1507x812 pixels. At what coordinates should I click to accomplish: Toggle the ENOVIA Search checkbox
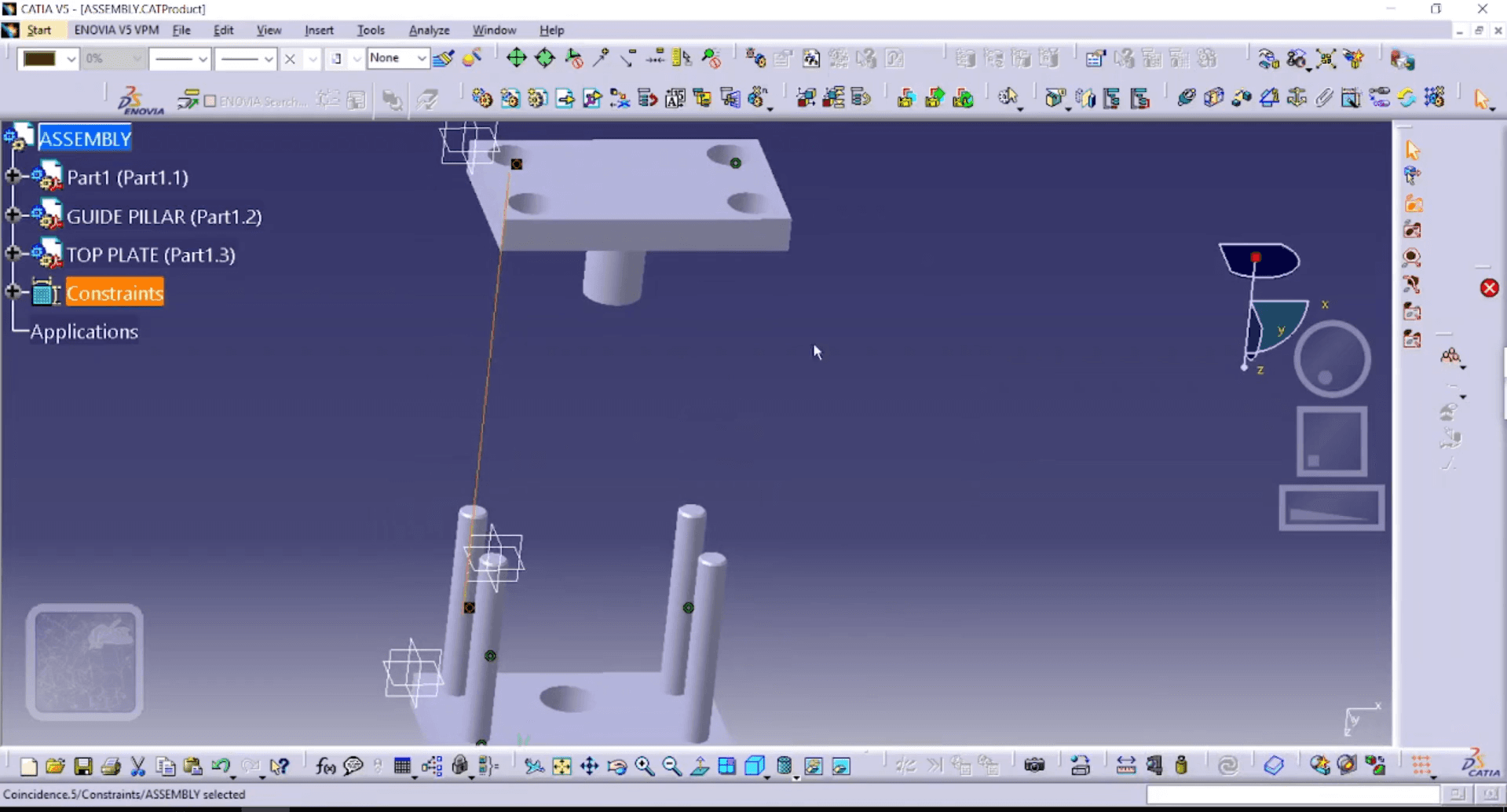[209, 101]
